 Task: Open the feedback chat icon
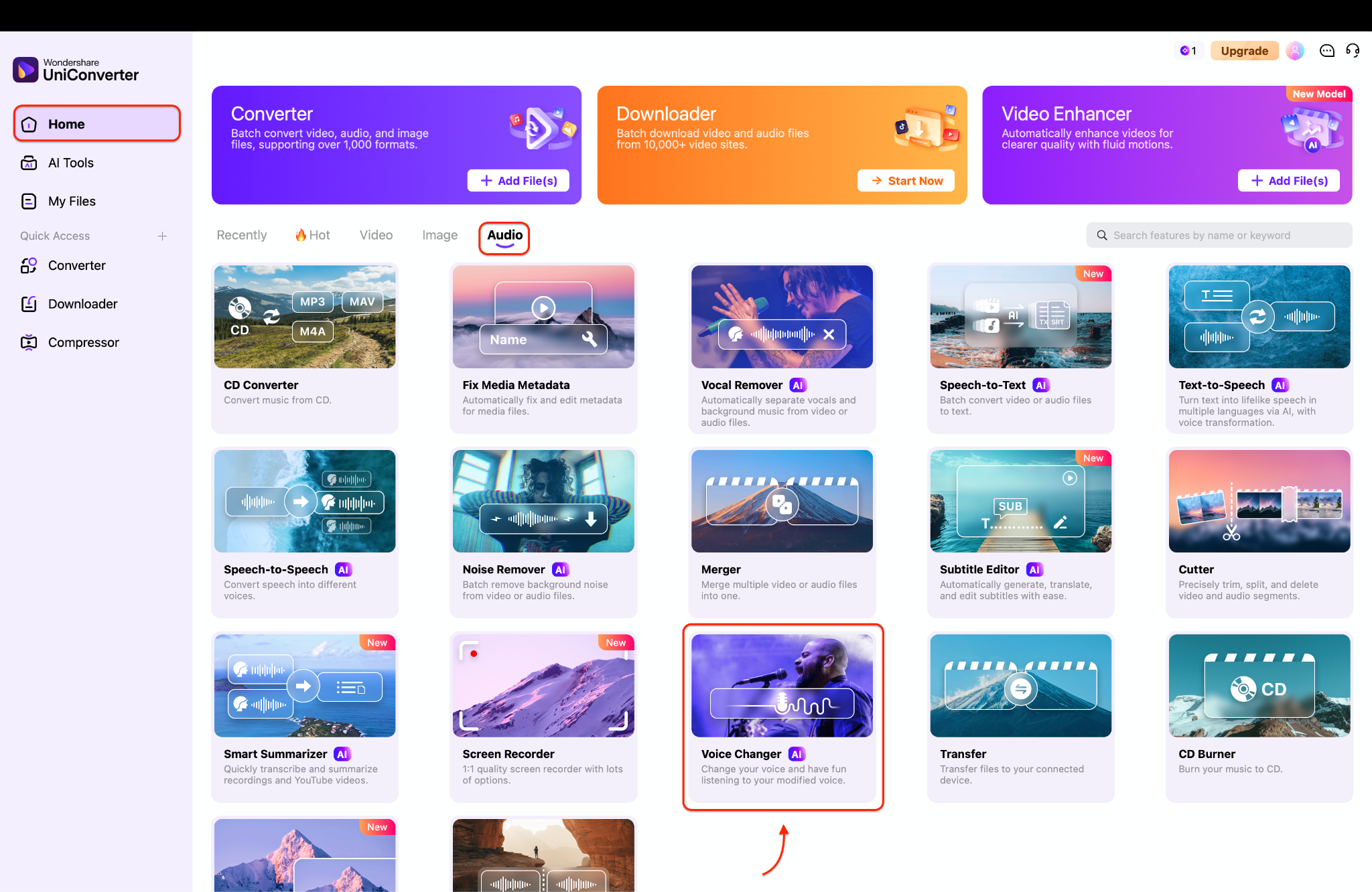pos(1326,51)
